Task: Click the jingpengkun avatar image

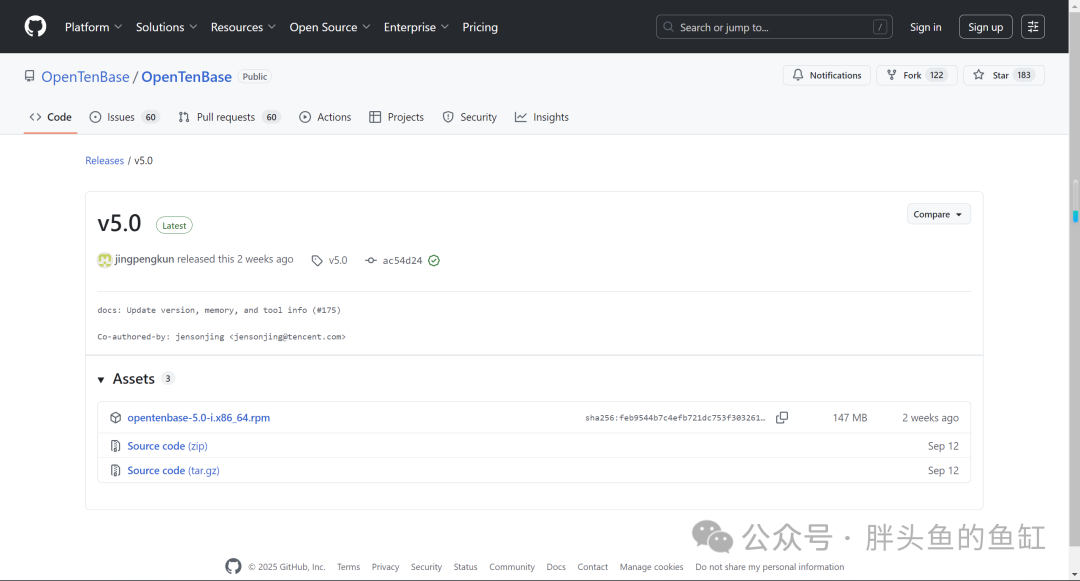Action: 105,260
